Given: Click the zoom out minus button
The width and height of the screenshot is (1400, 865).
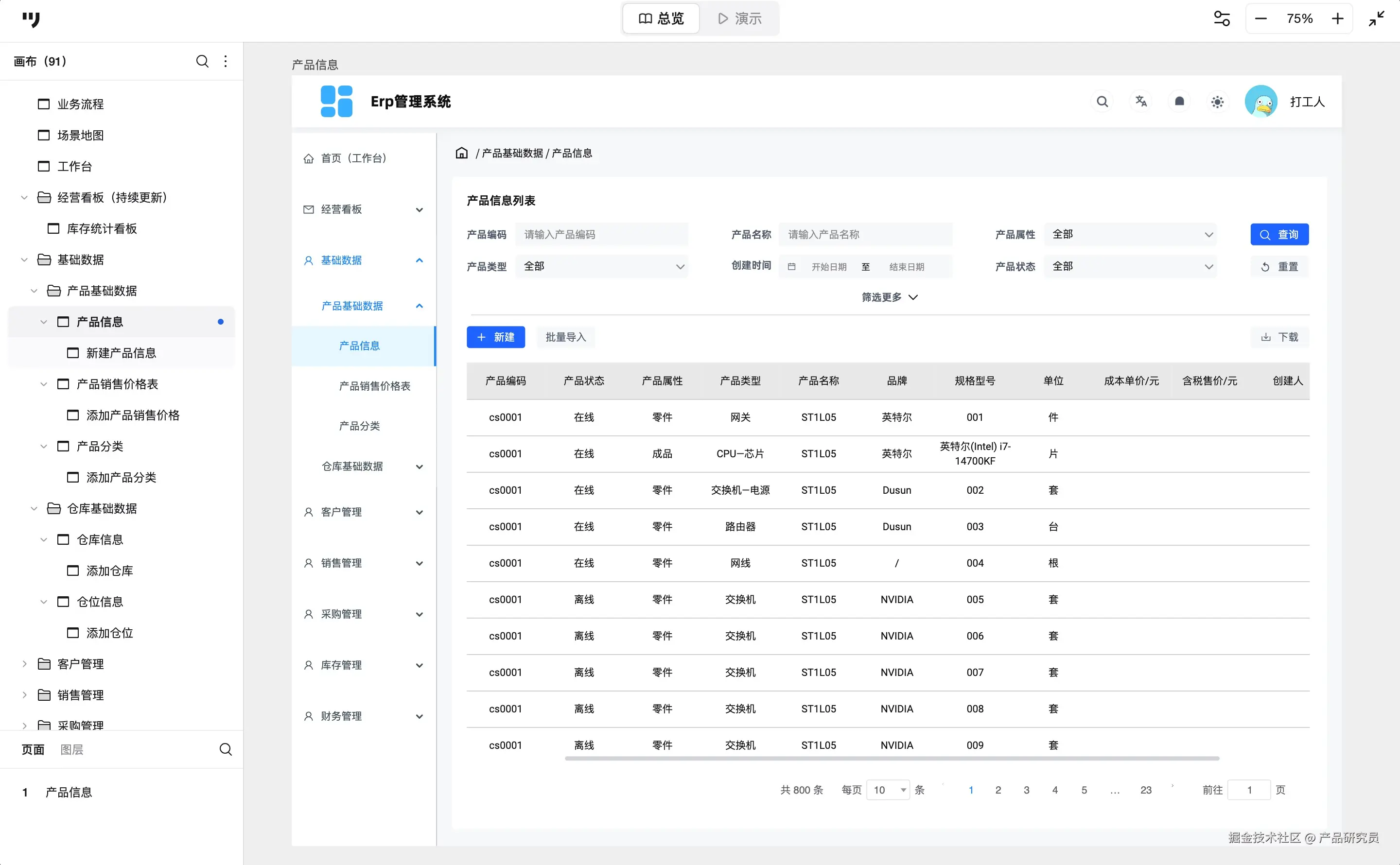Looking at the screenshot, I should 1260,18.
